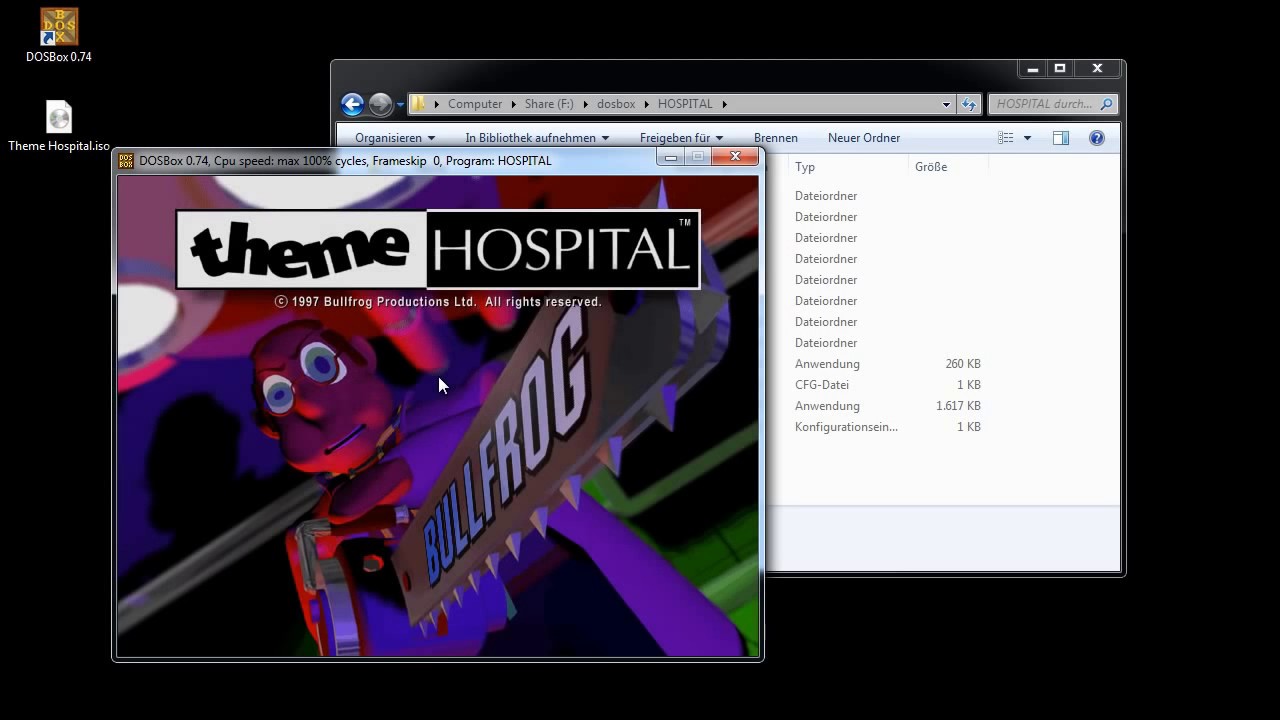Go back in Explorer navigation
Screen dimensions: 1280x720
(x=352, y=104)
